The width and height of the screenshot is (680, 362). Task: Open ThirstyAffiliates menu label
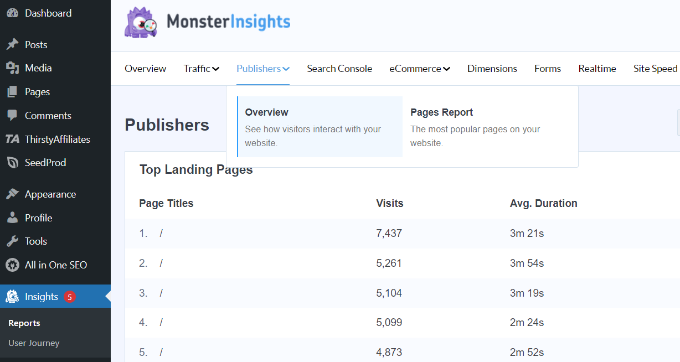tap(58, 139)
